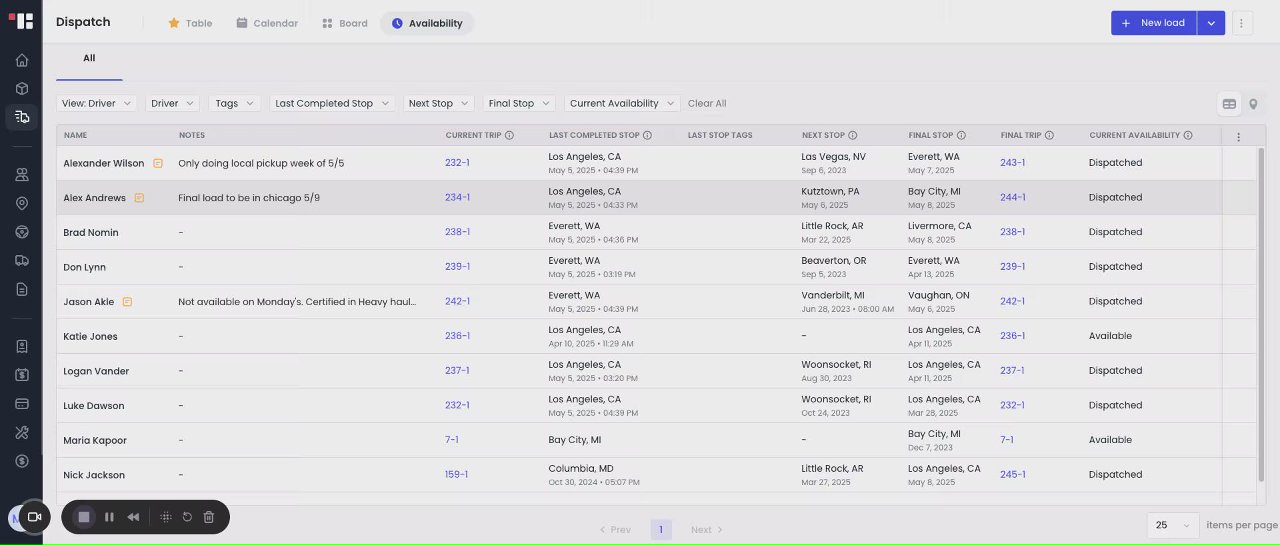The image size is (1280, 545).
Task: Click the New load button
Action: [x=1153, y=23]
